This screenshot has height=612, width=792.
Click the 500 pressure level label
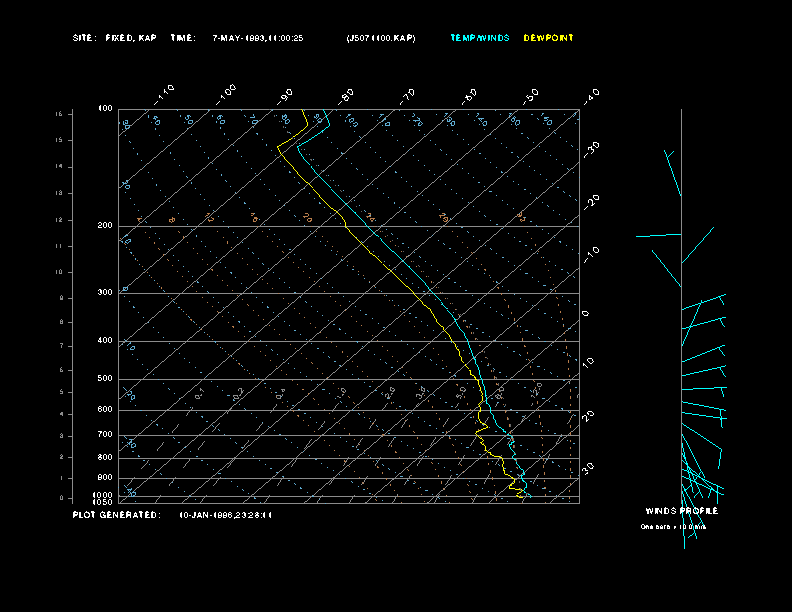(x=105, y=379)
